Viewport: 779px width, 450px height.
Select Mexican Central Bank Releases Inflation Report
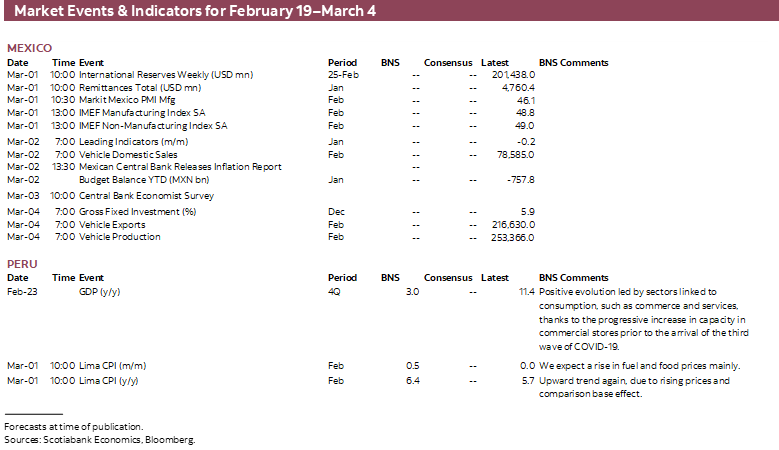pos(180,167)
